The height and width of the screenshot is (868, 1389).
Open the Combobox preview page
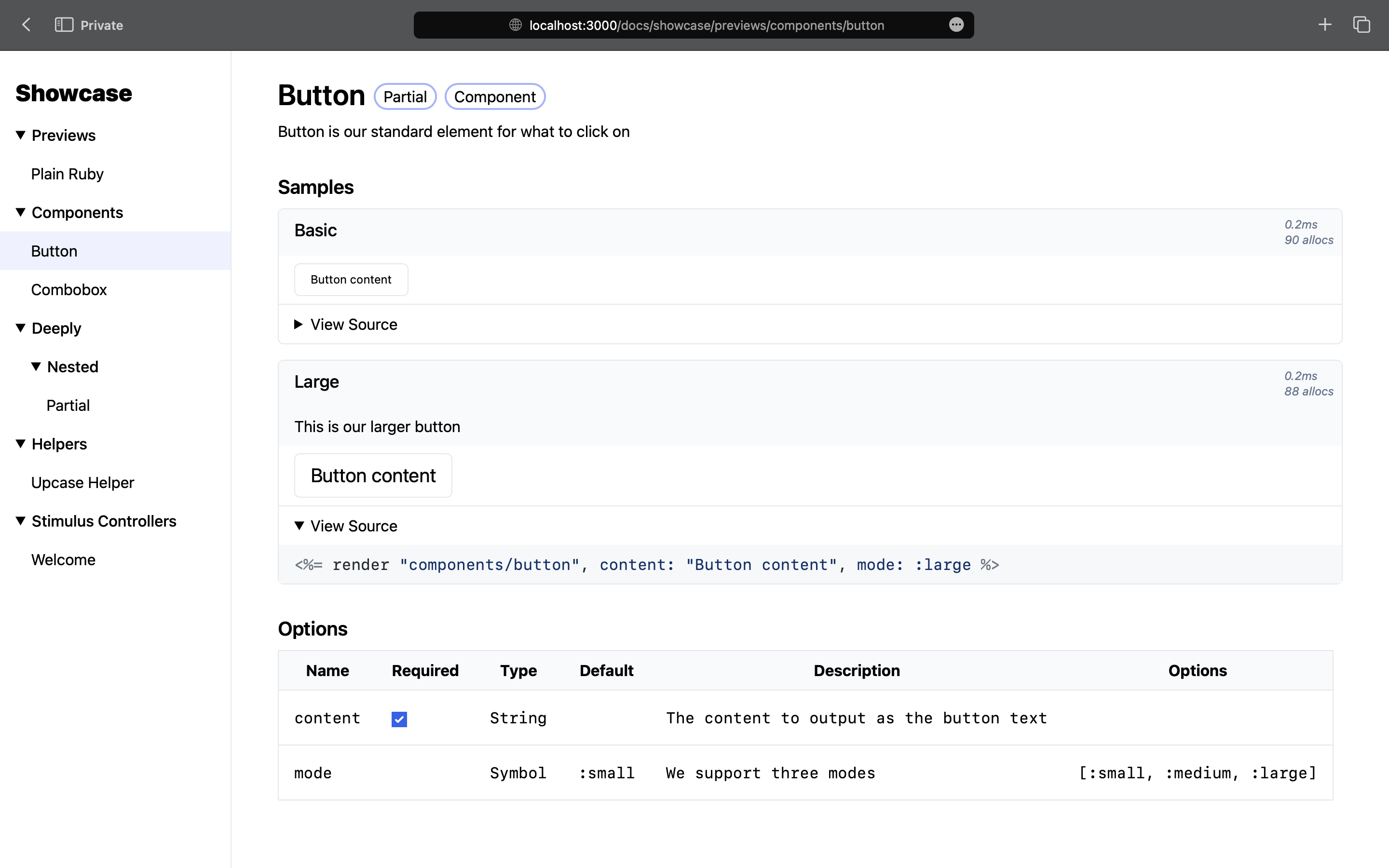point(69,290)
